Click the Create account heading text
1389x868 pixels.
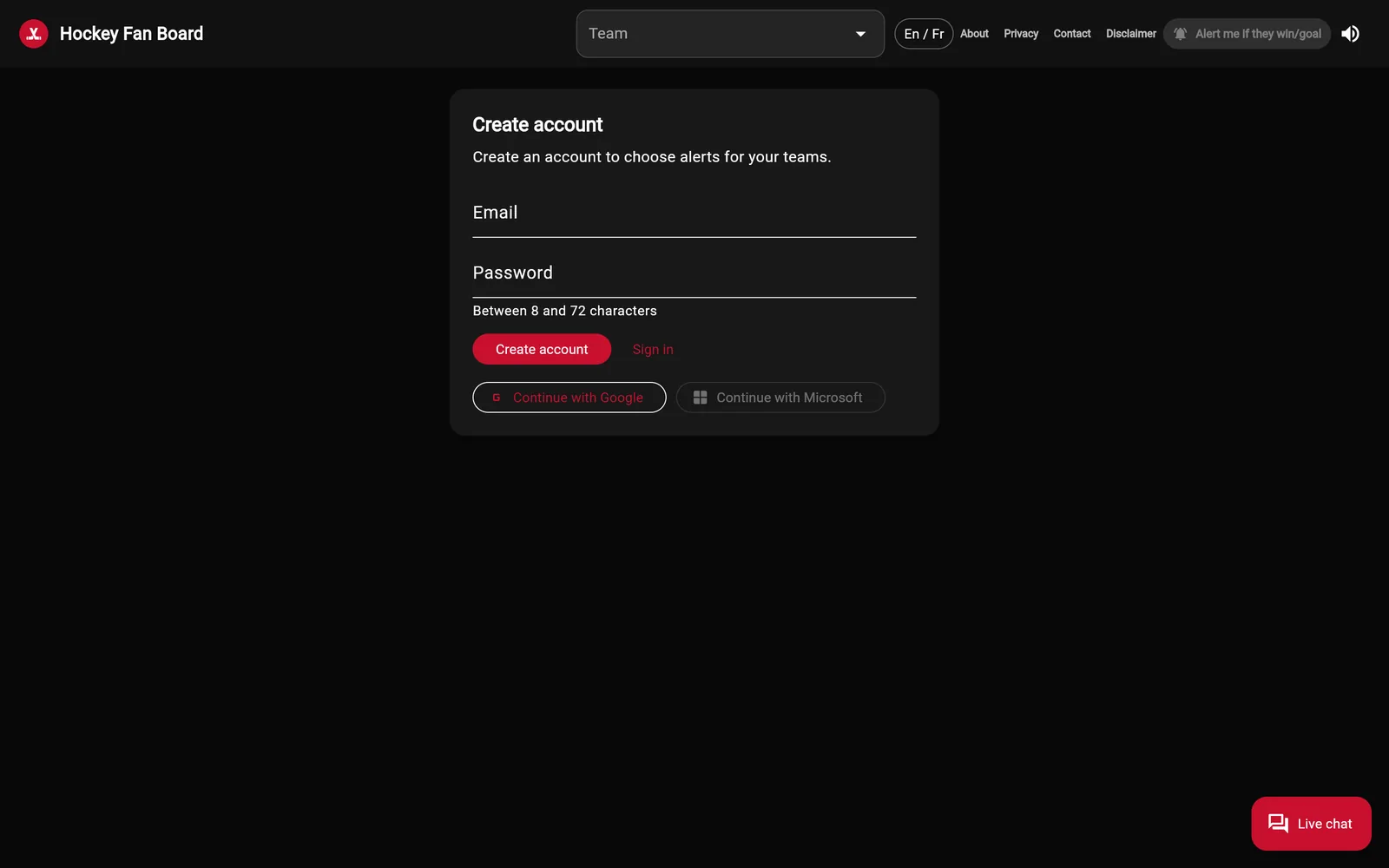tap(537, 125)
